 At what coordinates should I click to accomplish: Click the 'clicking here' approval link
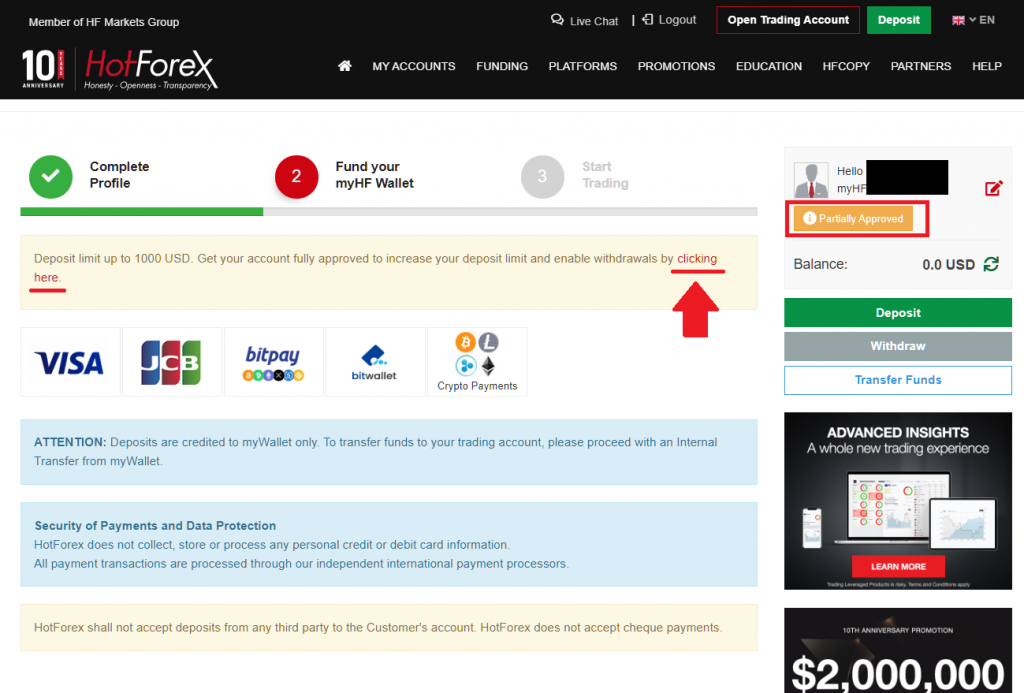point(697,259)
